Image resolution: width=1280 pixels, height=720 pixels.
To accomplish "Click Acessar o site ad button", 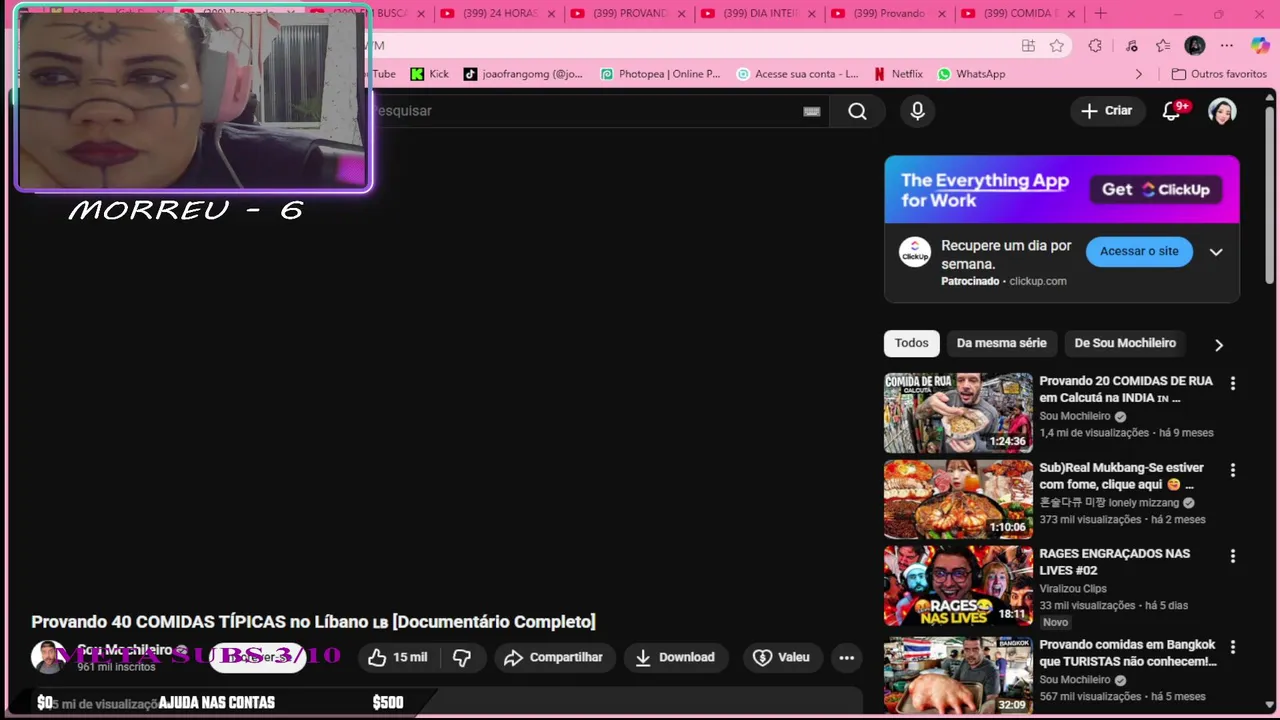I will click(1139, 251).
